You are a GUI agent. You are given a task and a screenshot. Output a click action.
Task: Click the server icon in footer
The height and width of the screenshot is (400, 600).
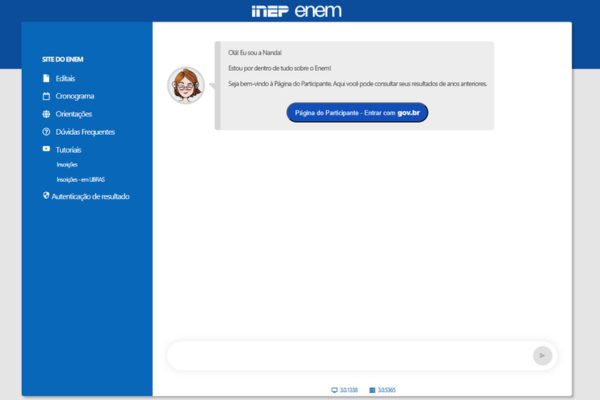coord(372,390)
